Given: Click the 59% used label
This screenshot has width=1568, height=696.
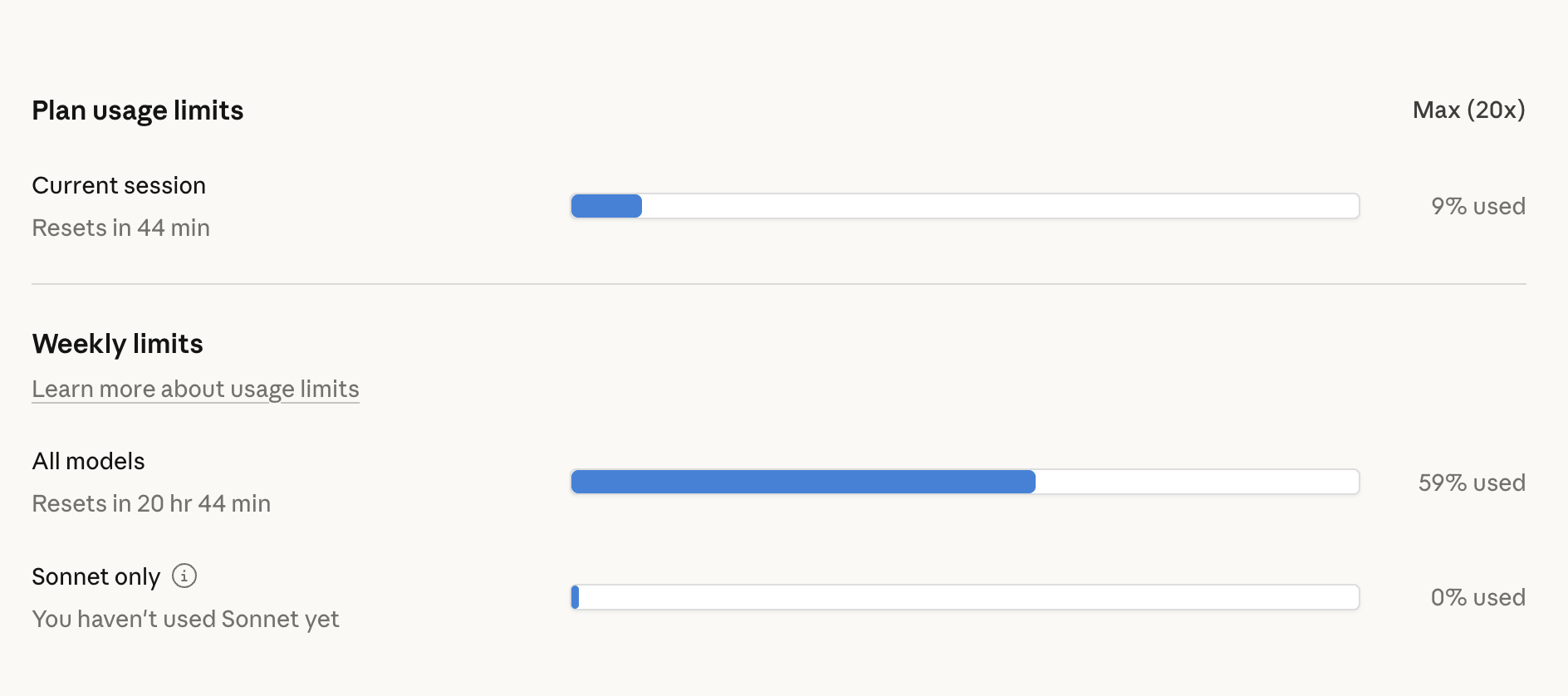Looking at the screenshot, I should (1471, 483).
